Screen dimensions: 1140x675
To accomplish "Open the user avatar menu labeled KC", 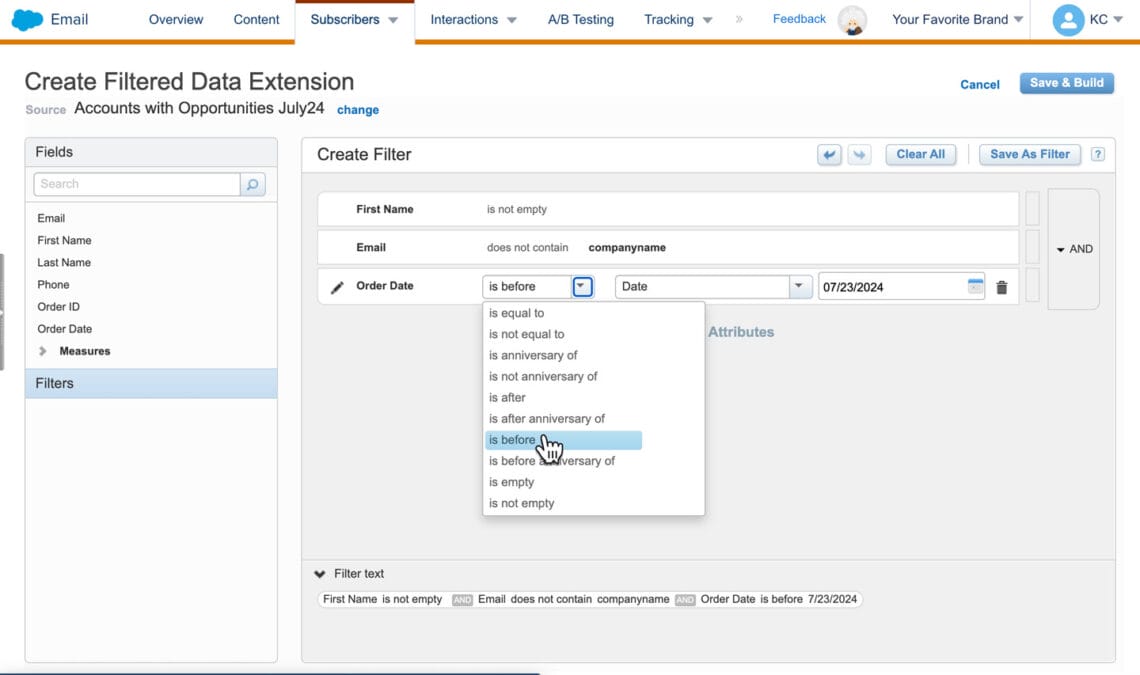I will [1068, 18].
